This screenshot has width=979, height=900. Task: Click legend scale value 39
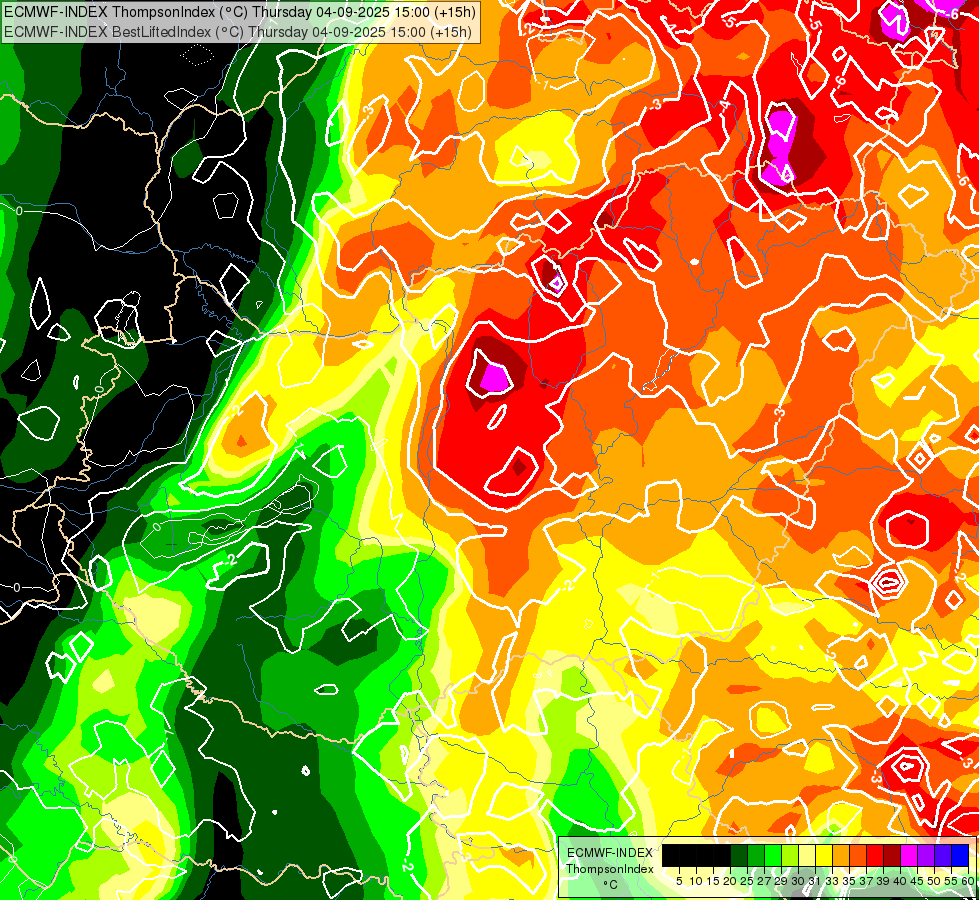tap(883, 881)
